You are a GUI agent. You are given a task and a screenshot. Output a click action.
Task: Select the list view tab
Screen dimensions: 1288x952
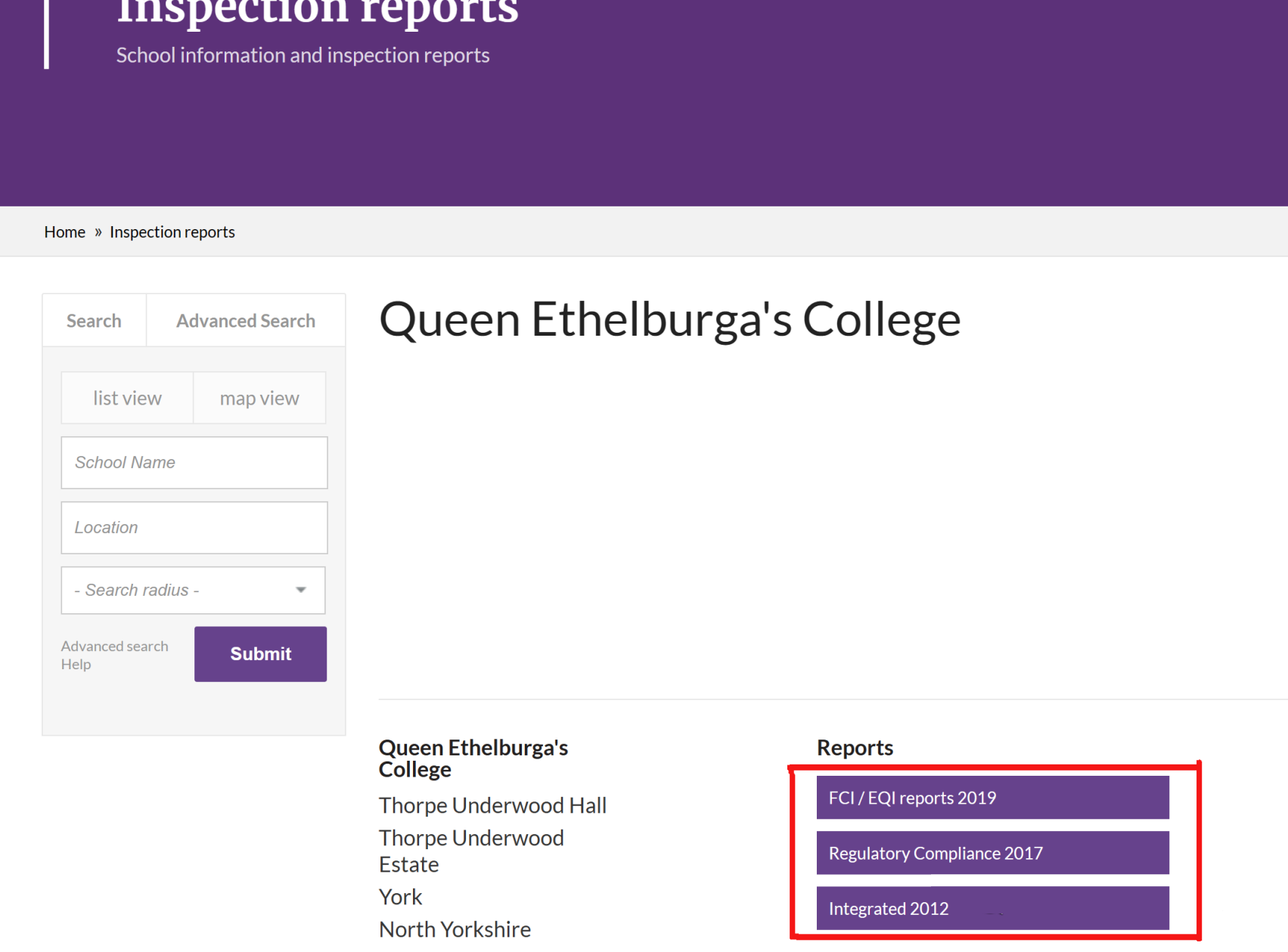pyautogui.click(x=127, y=398)
